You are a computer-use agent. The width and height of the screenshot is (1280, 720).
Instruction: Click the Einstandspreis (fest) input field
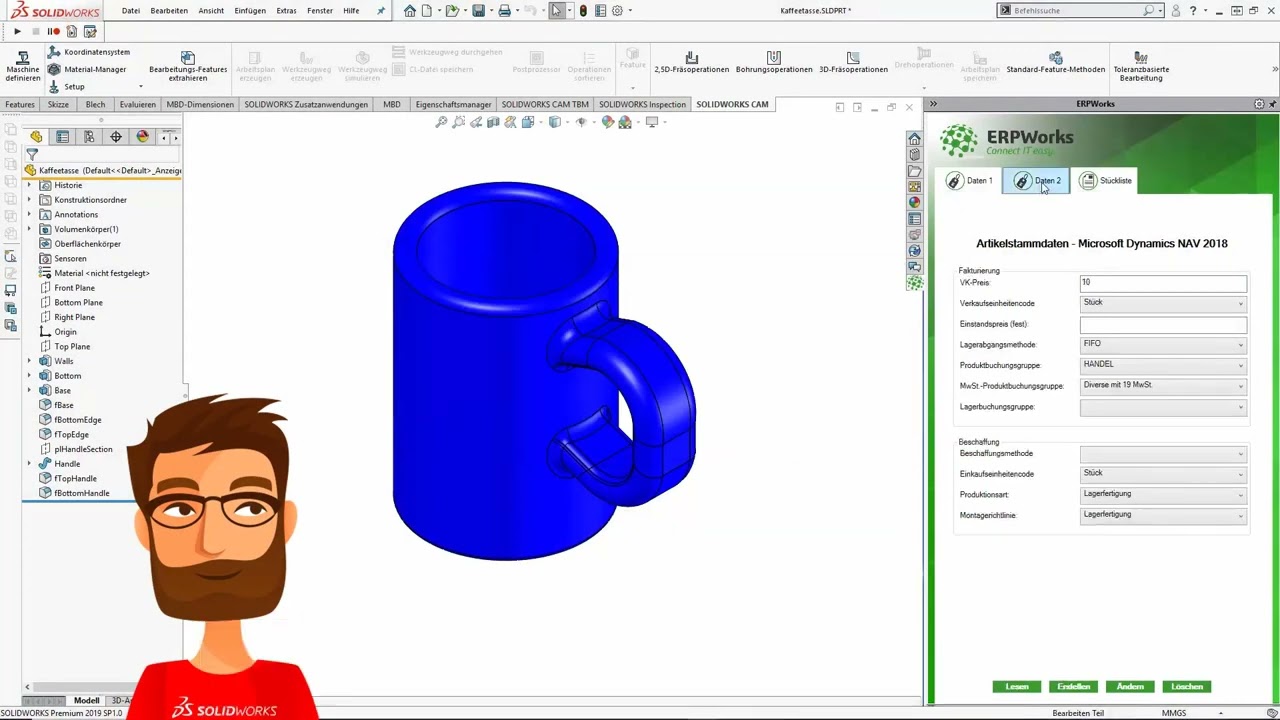[x=1163, y=325]
